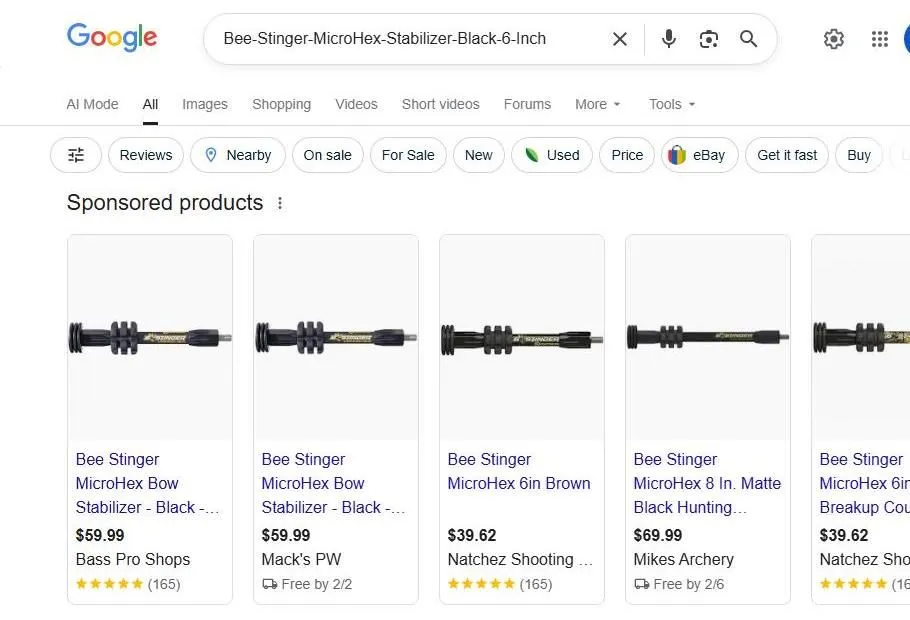This screenshot has width=910, height=620.
Task: Expand the More search categories dropdown
Action: [x=597, y=104]
